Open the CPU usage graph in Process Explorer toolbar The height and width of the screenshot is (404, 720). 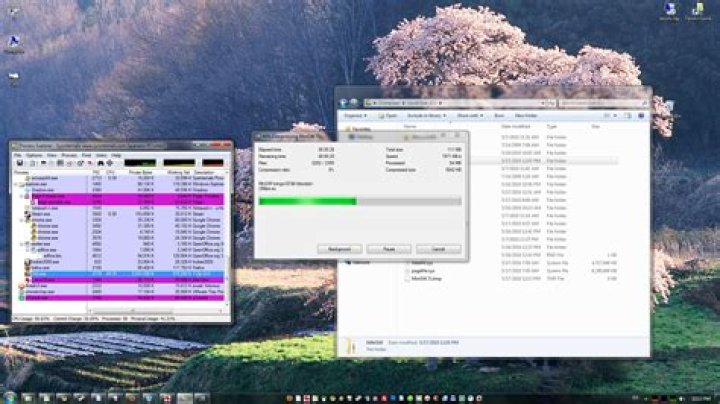[140, 163]
